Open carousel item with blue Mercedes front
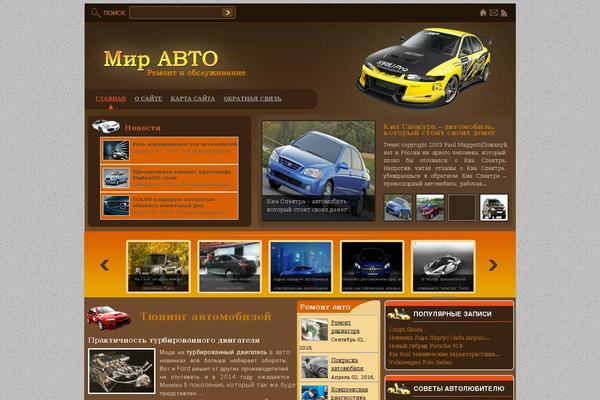 (x=372, y=266)
